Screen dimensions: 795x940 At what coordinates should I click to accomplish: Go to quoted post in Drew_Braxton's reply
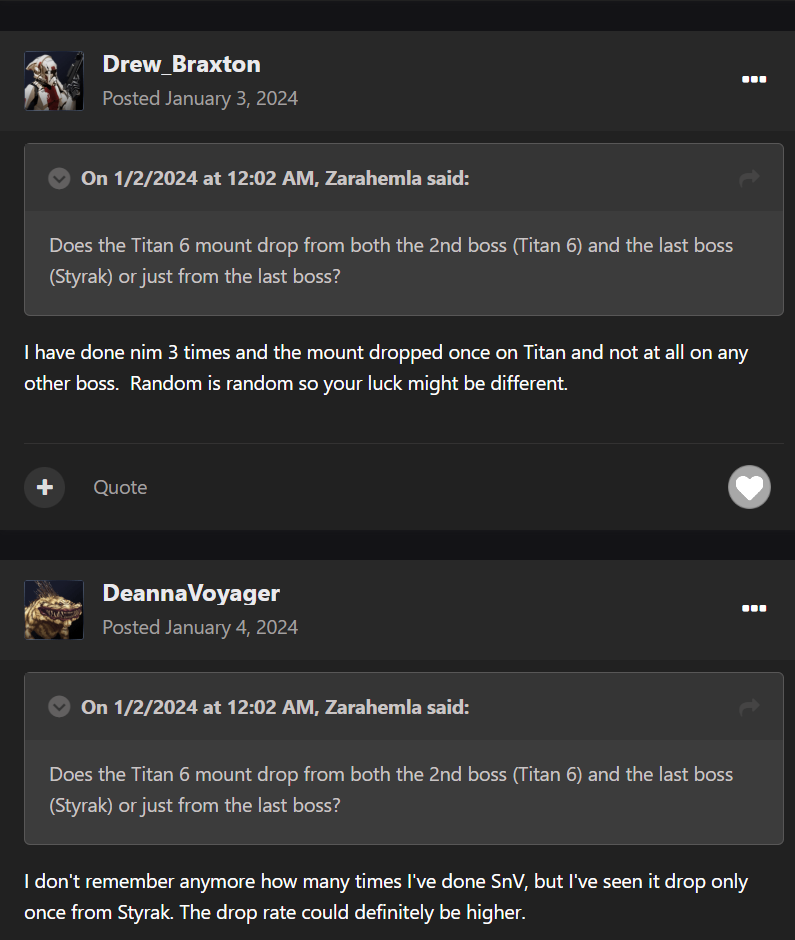point(748,179)
